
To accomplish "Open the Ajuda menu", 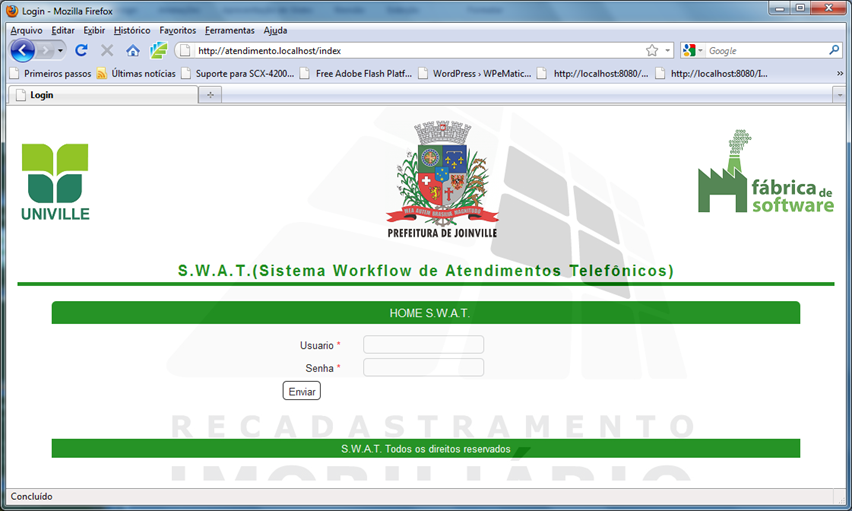I will (275, 30).
